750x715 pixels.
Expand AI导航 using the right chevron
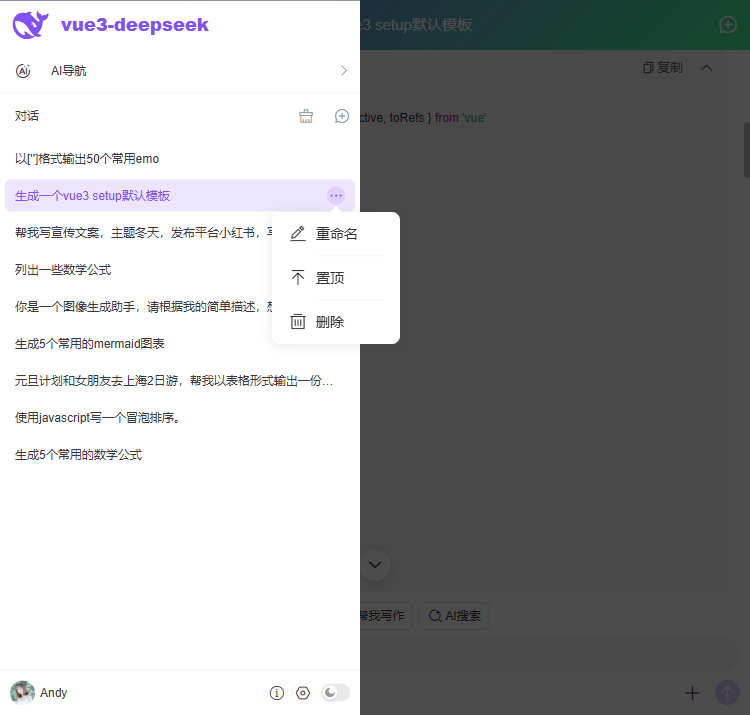pos(343,71)
